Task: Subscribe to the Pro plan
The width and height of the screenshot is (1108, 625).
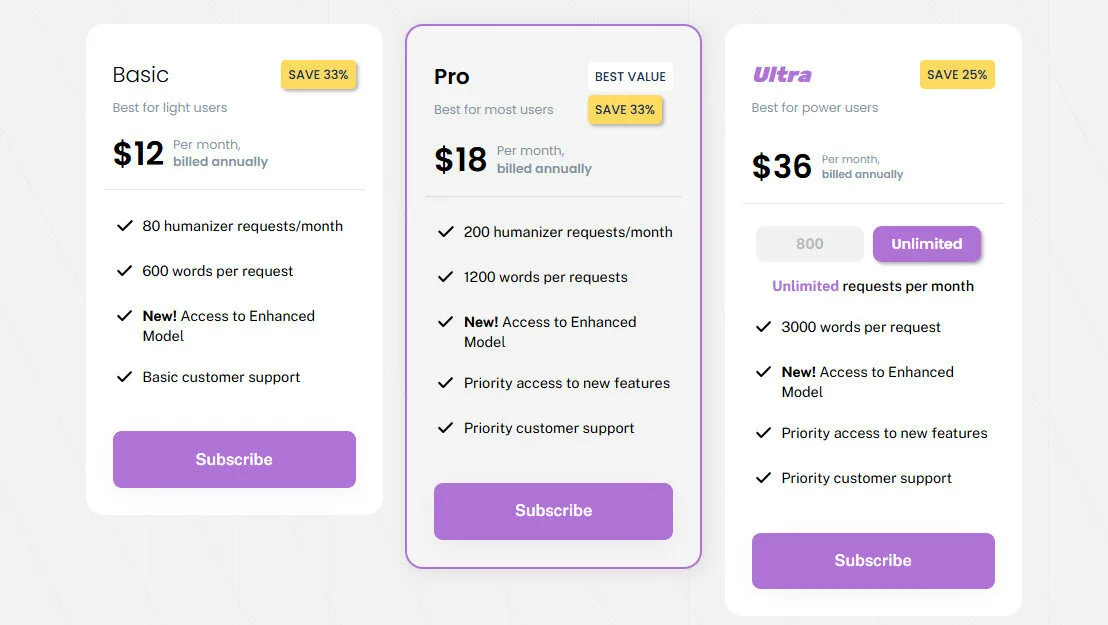Action: tap(553, 511)
